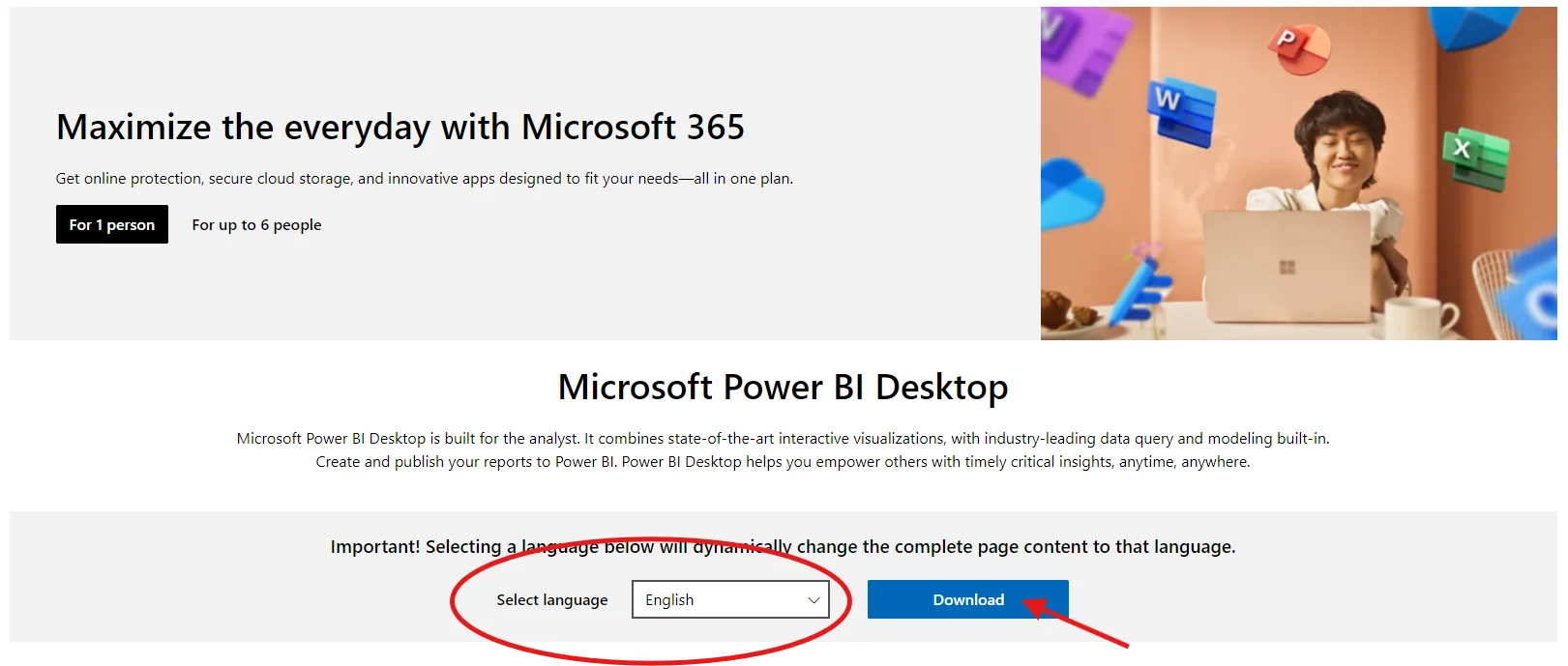This screenshot has width=1568, height=666.
Task: Click the Excel icon in banner image
Action: tap(1476, 159)
